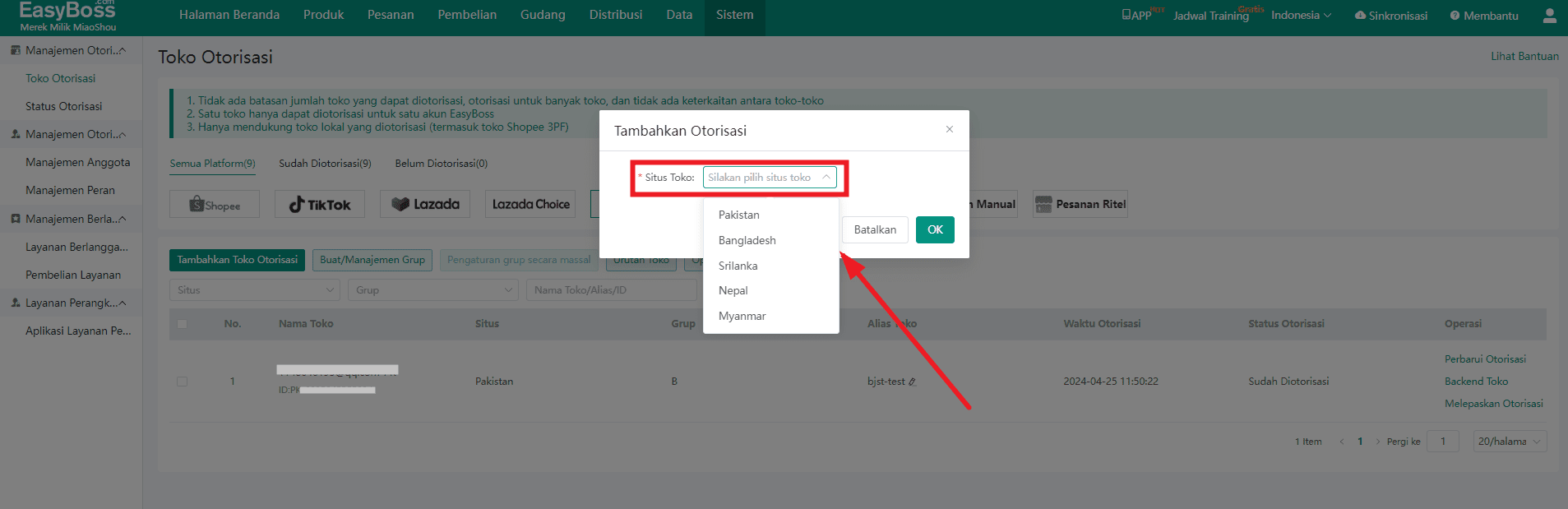The height and width of the screenshot is (509, 1568).
Task: Click the store icon above Toko Otorisasi
Action: point(16,50)
